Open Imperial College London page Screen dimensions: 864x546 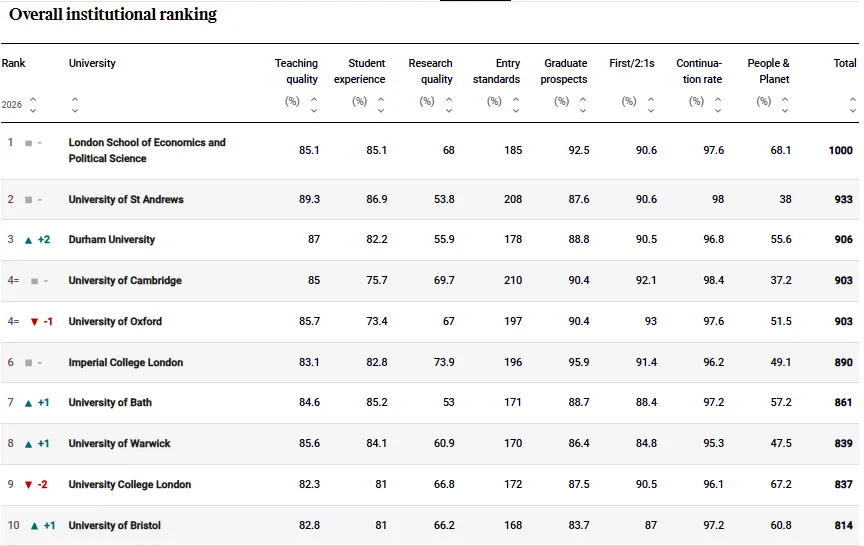pyautogui.click(x=126, y=363)
